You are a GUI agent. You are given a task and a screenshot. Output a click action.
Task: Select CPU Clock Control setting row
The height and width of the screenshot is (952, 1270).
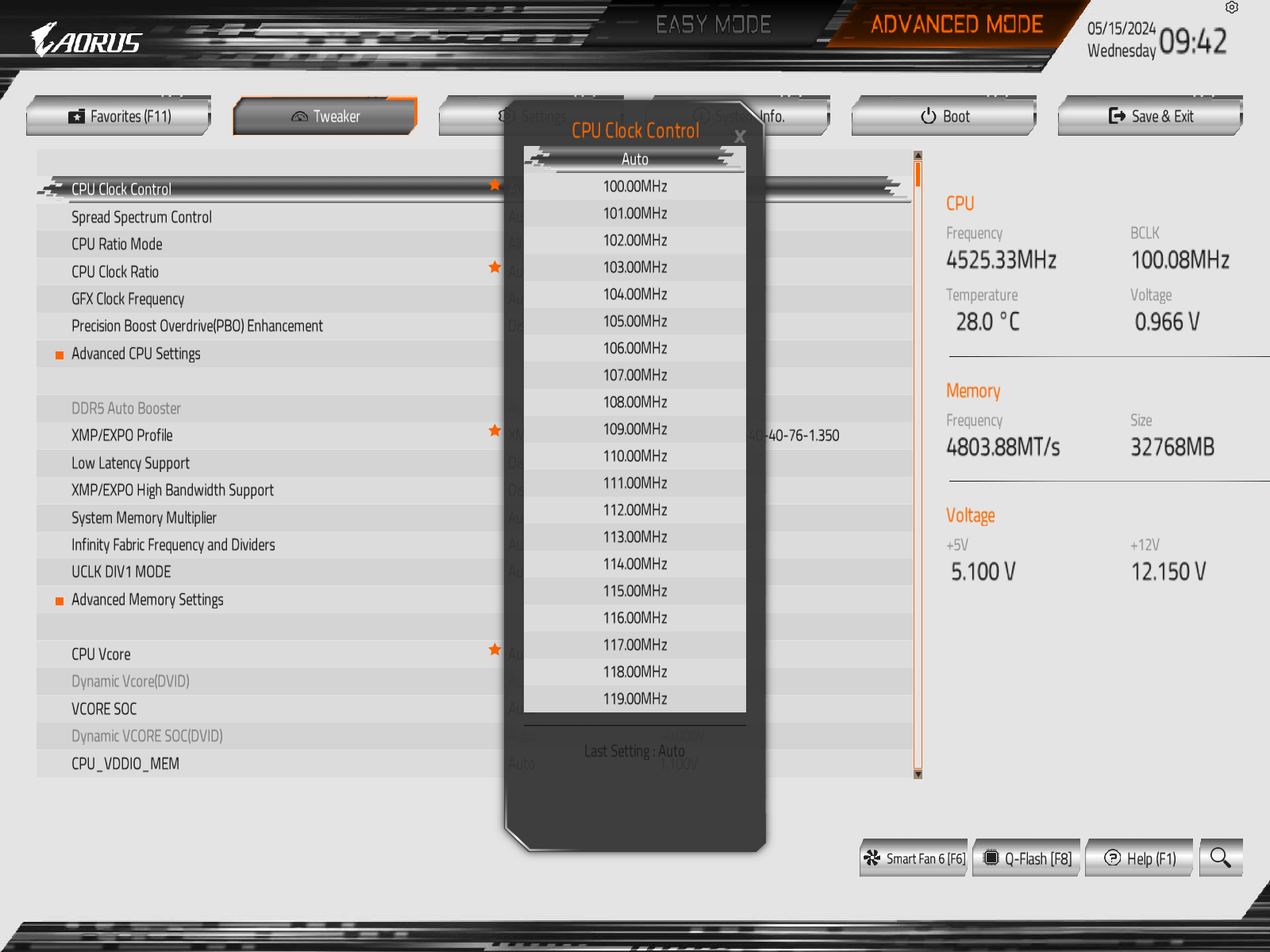[474, 189]
